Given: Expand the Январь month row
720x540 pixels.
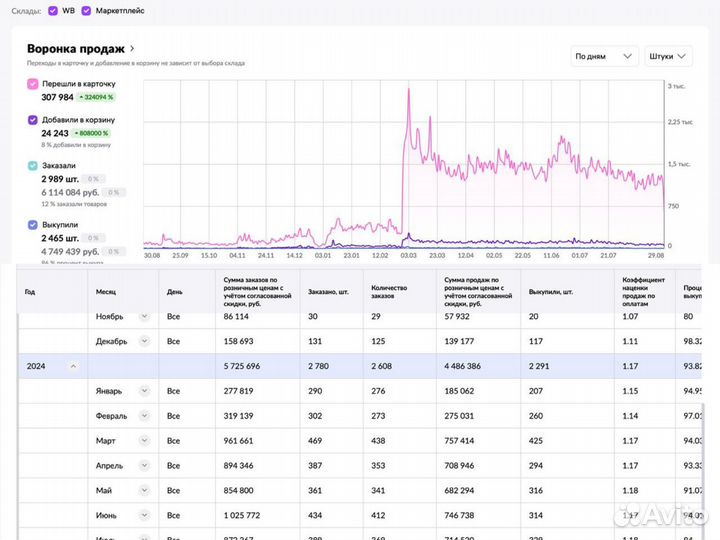Looking at the screenshot, I should [144, 391].
